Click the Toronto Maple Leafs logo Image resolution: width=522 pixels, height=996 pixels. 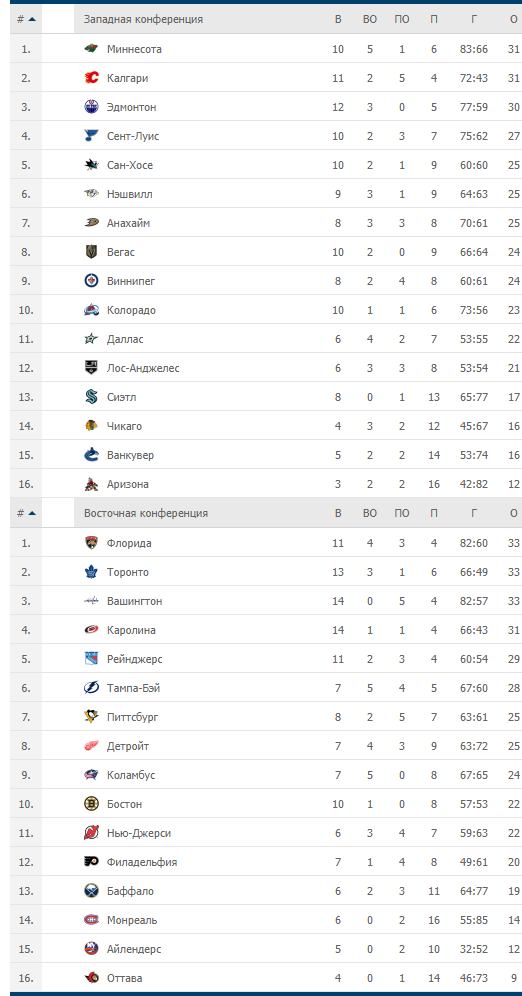tap(91, 572)
